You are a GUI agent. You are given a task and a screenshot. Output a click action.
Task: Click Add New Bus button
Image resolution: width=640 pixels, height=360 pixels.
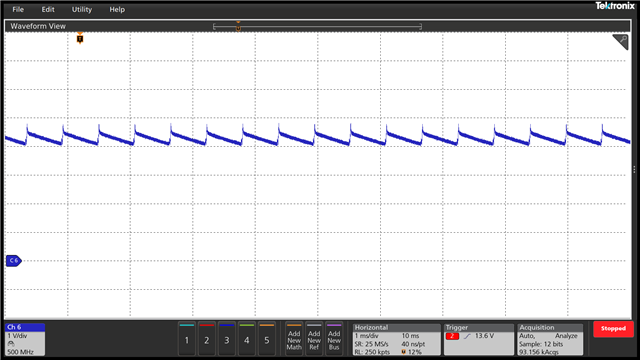334,339
